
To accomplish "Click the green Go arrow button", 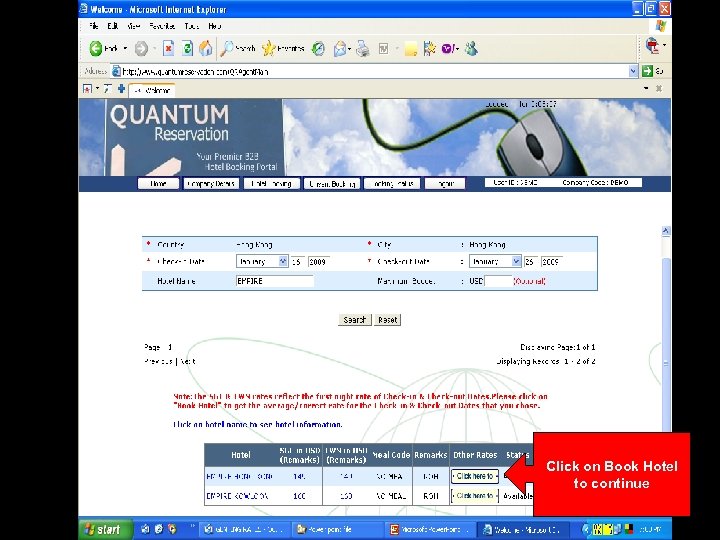I will pyautogui.click(x=647, y=71).
